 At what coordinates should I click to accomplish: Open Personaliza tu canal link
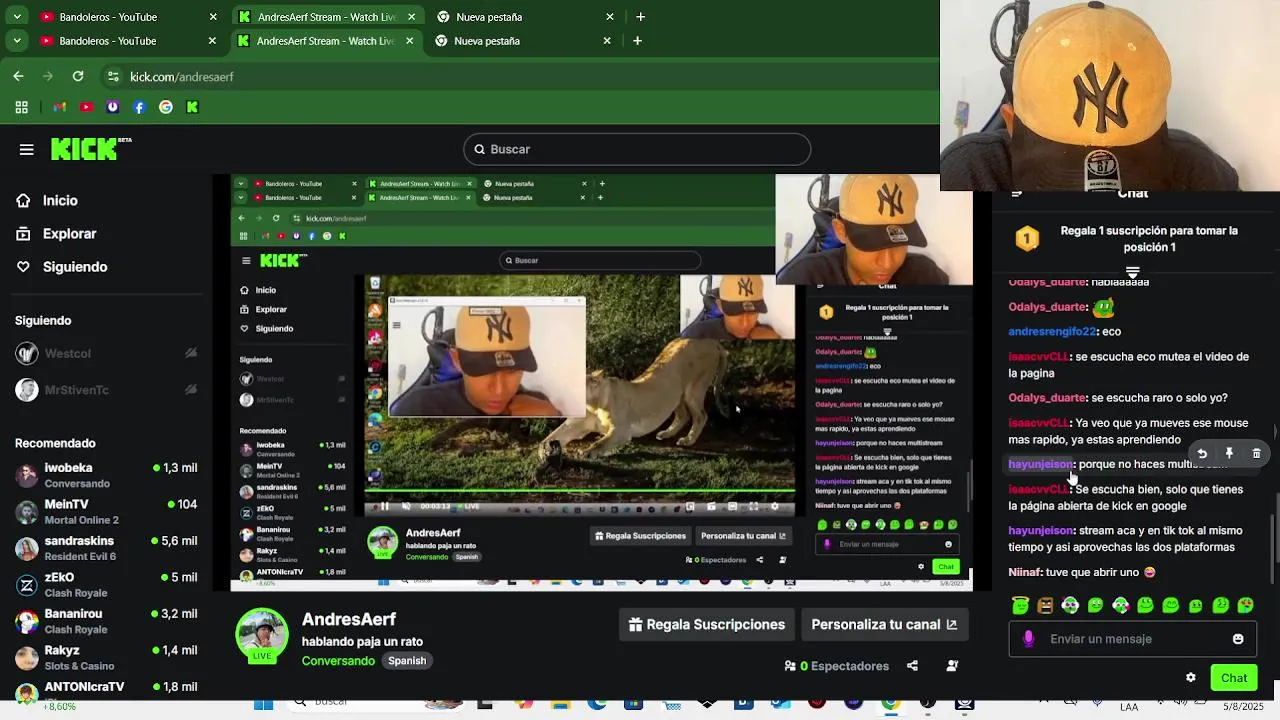(884, 624)
